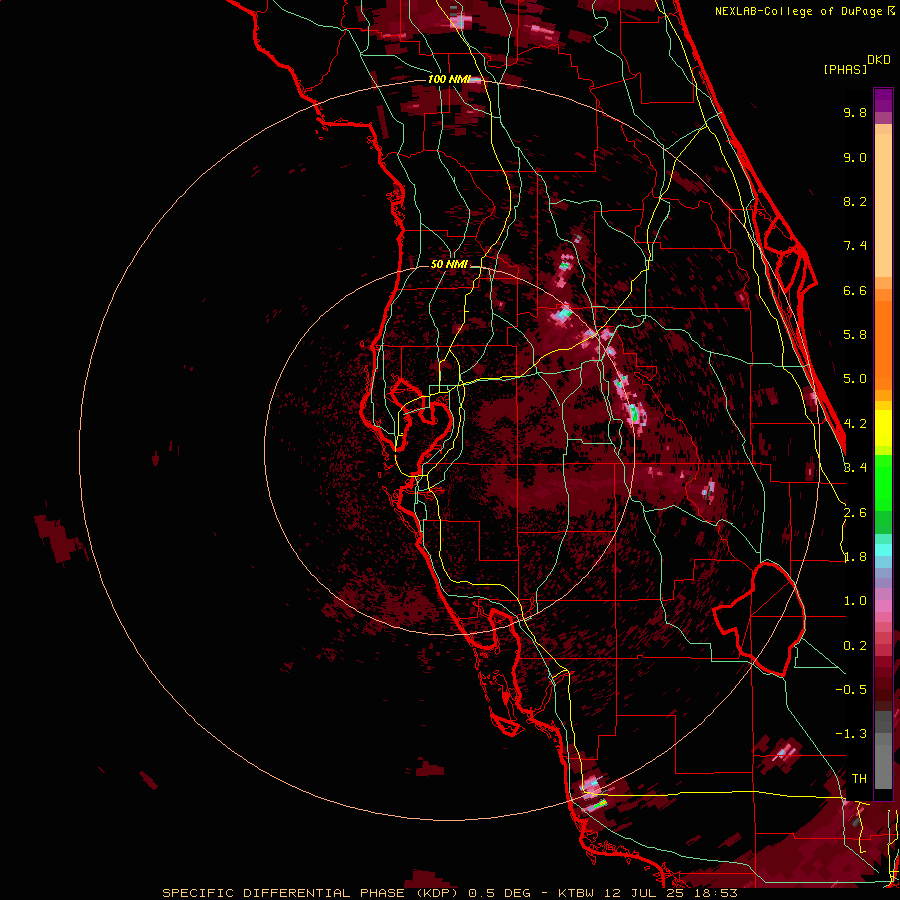Select the 9.0 color scale value
This screenshot has width=900, height=900.
[x=855, y=157]
